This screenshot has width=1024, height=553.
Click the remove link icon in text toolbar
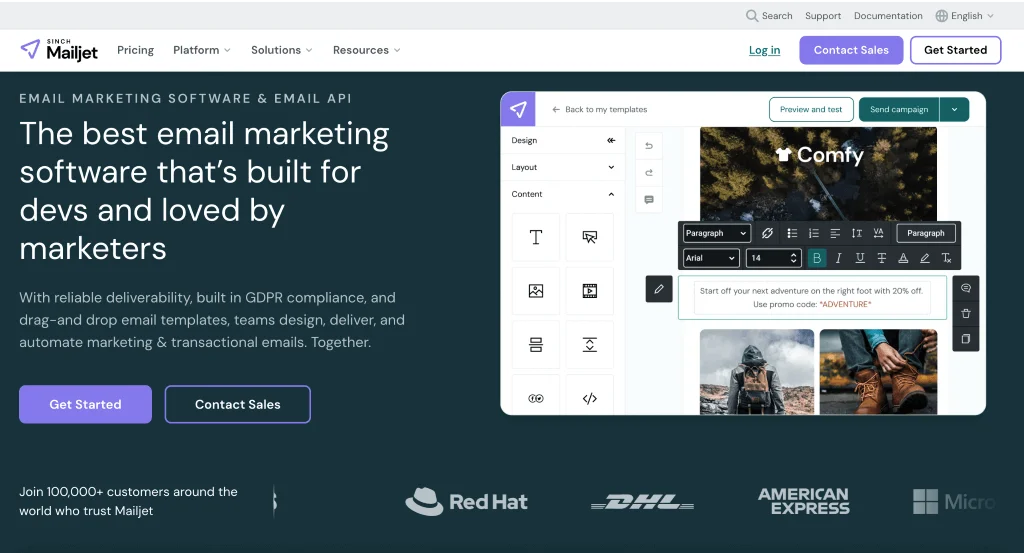point(767,233)
